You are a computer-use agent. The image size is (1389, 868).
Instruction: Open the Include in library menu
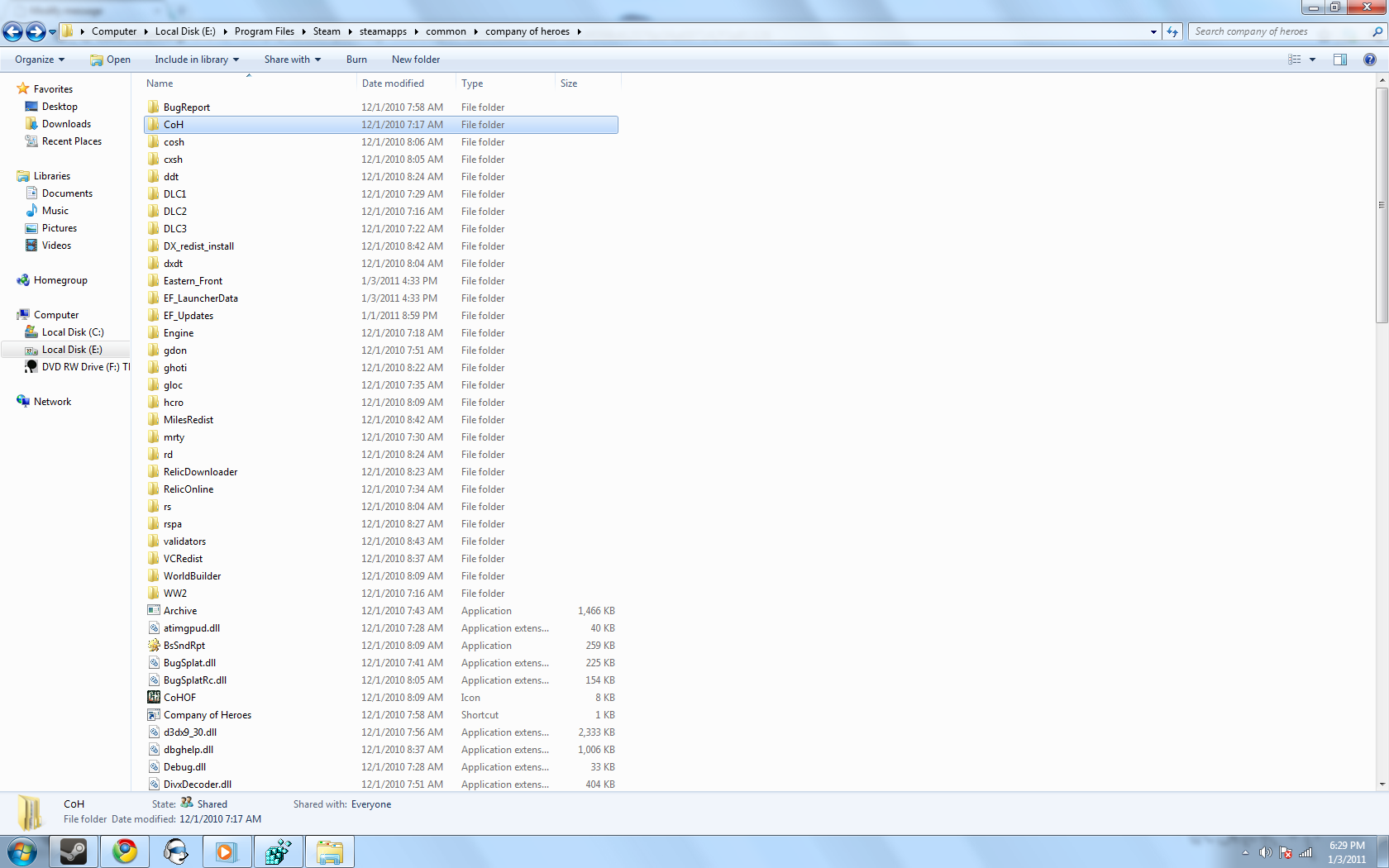coord(197,60)
